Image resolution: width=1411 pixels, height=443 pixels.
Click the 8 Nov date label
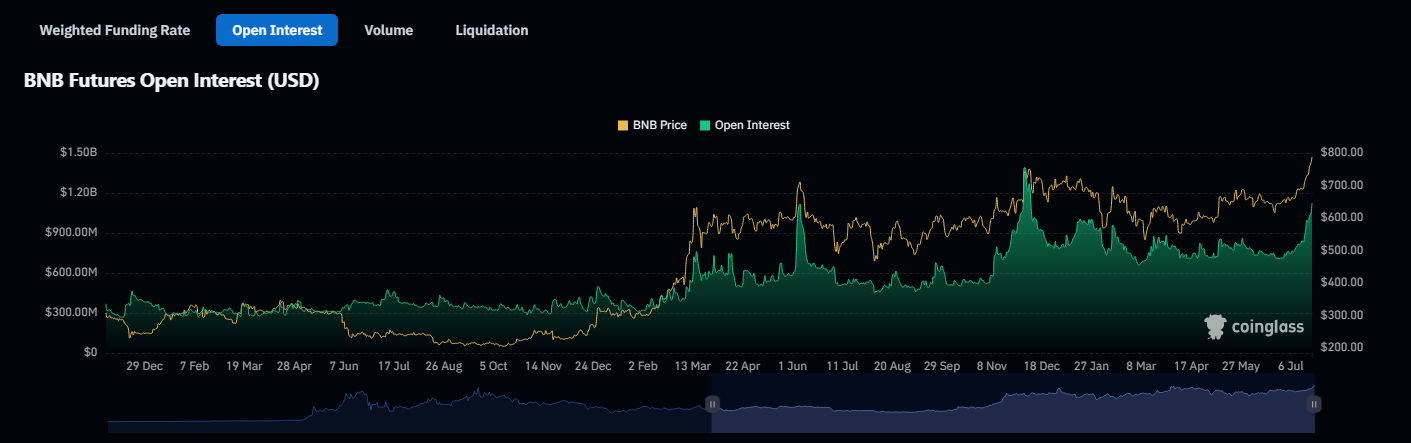993,367
